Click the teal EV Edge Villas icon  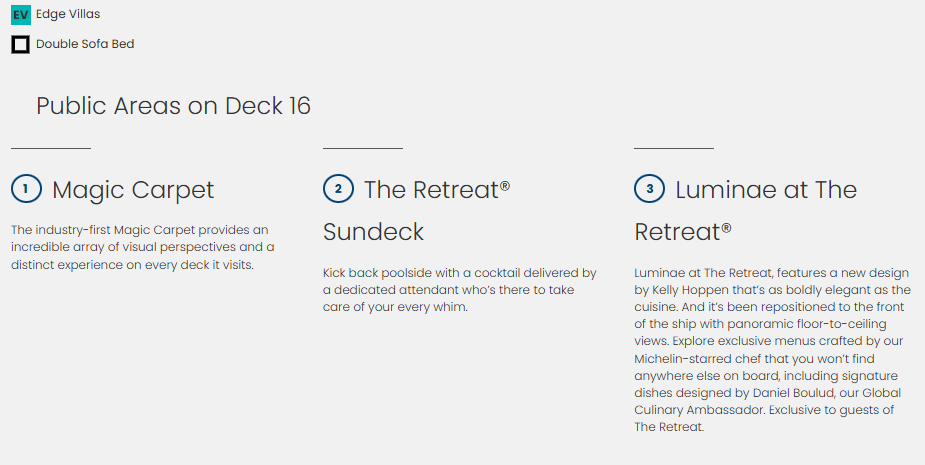pos(20,15)
